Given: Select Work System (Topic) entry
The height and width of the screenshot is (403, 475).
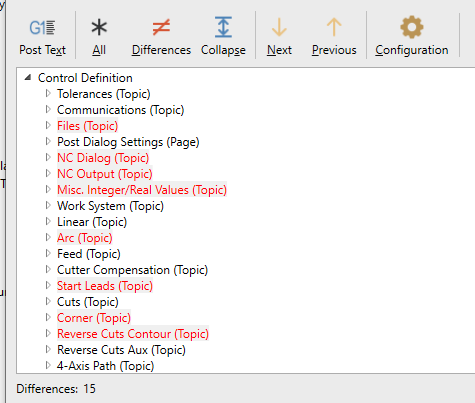Looking at the screenshot, I should pyautogui.click(x=110, y=206).
